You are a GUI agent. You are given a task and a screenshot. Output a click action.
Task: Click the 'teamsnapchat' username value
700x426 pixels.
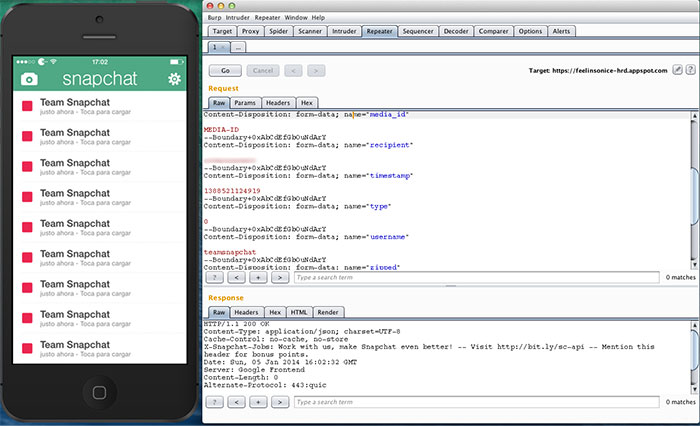230,252
